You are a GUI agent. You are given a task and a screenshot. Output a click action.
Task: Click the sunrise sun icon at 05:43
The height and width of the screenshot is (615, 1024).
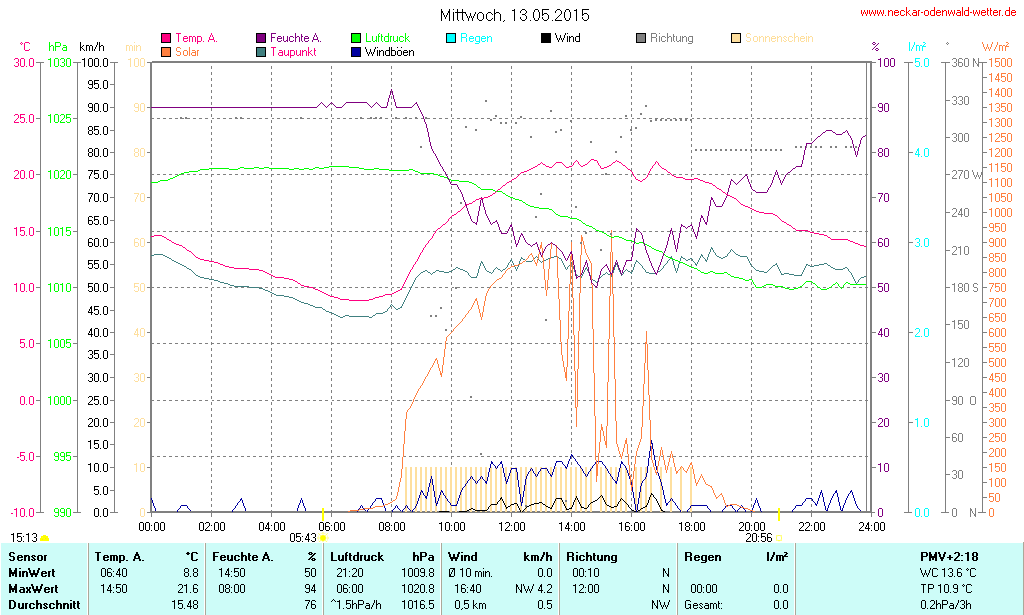(x=323, y=538)
